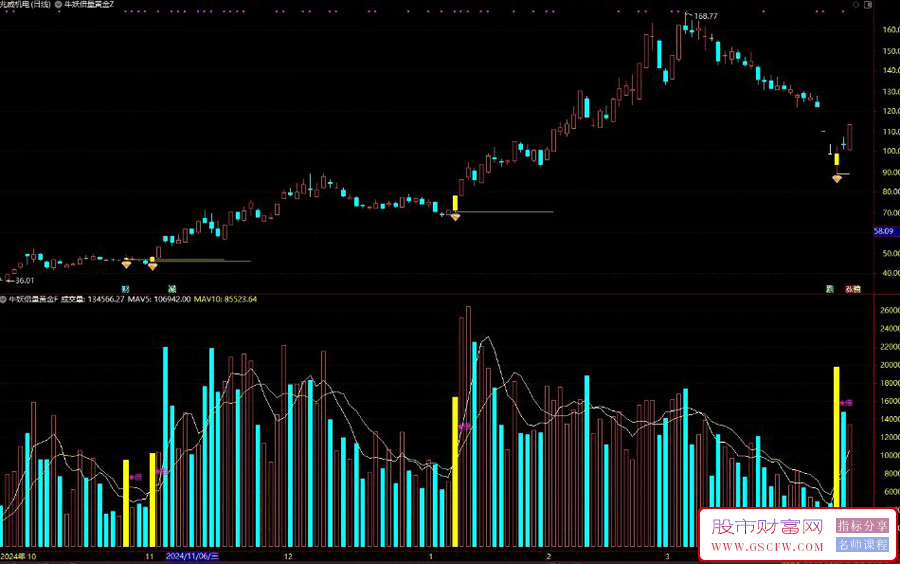Click the 12 month marker on date axis
Screen dimensions: 900x564
coord(288,557)
